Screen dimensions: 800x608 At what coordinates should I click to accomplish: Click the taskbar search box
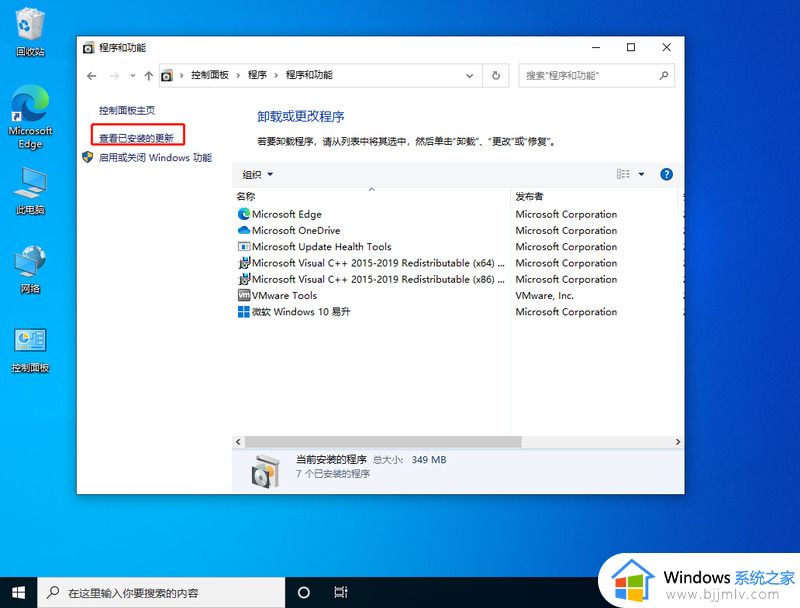pos(161,592)
